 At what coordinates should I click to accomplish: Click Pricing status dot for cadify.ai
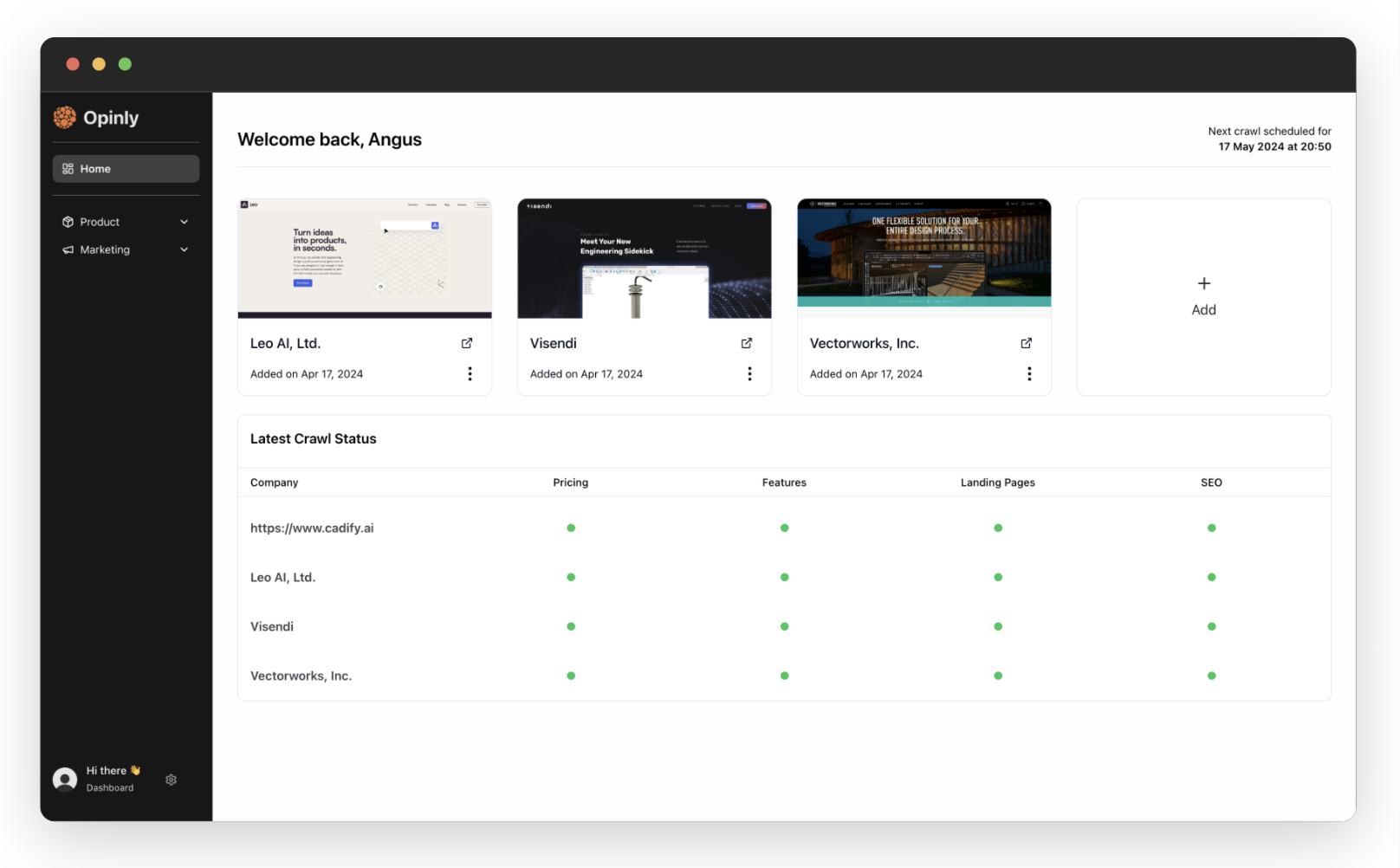point(571,528)
